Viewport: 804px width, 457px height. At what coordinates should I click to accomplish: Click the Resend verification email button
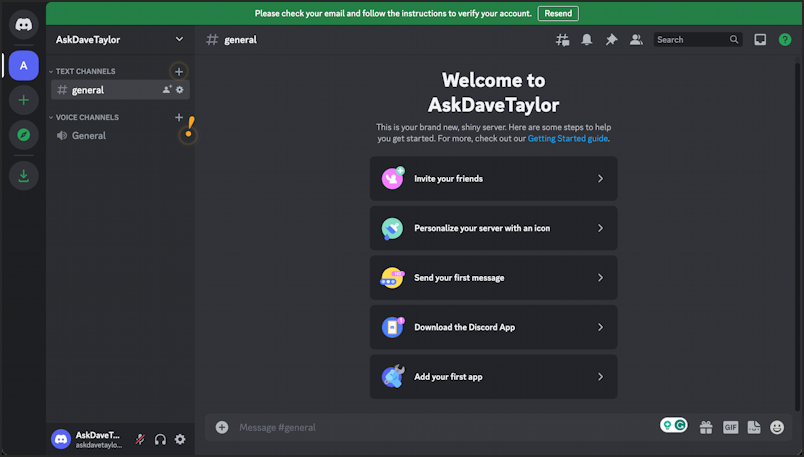pyautogui.click(x=558, y=13)
